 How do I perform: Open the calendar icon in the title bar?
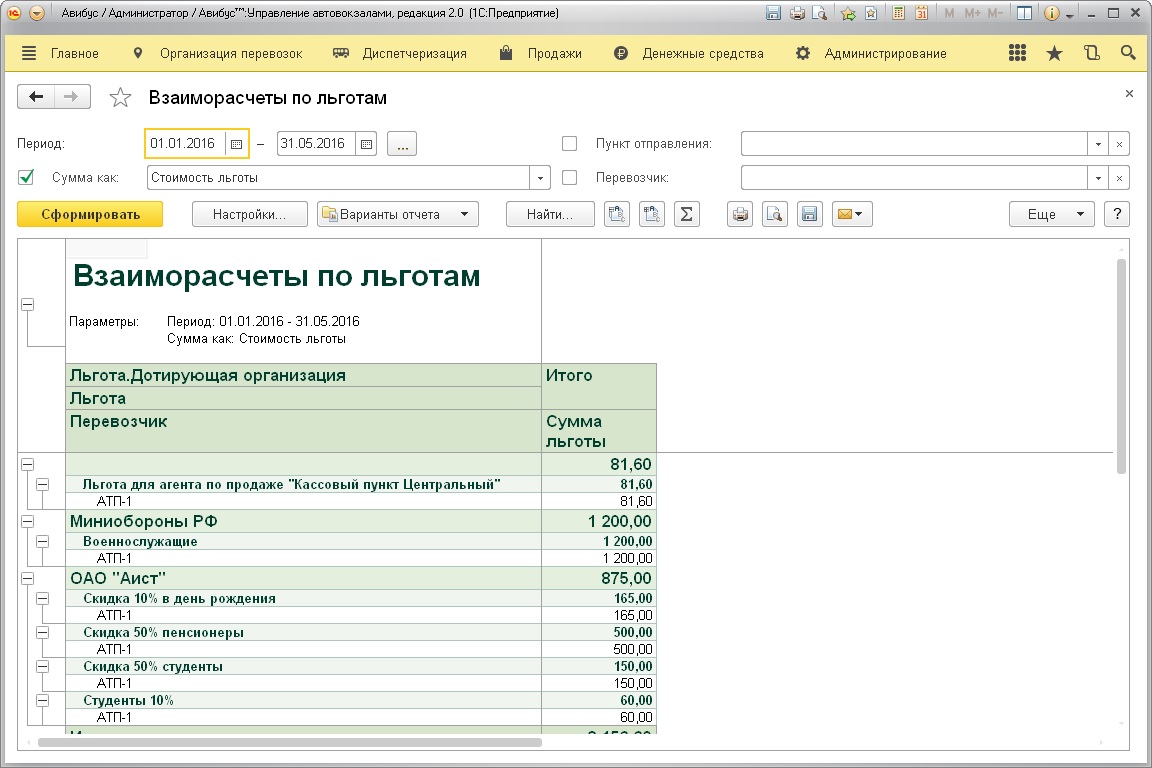point(921,14)
